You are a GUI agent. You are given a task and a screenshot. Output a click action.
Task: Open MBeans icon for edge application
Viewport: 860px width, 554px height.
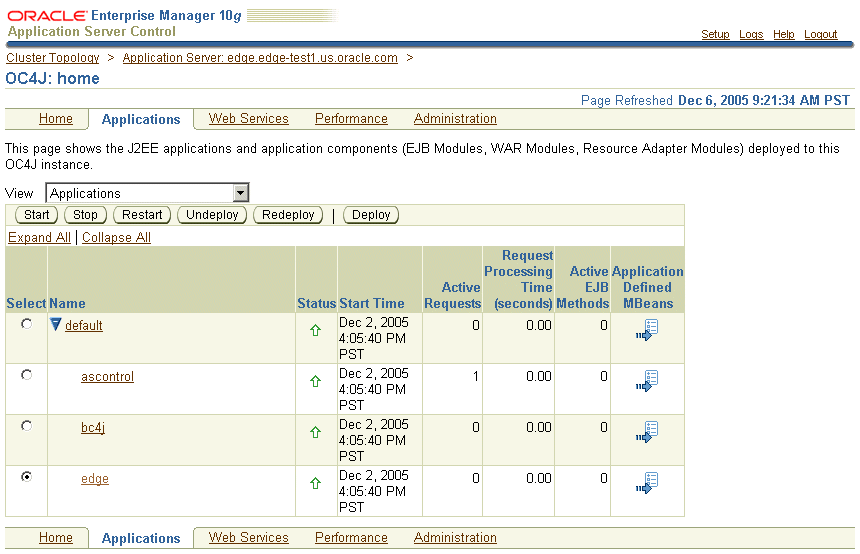pos(647,483)
